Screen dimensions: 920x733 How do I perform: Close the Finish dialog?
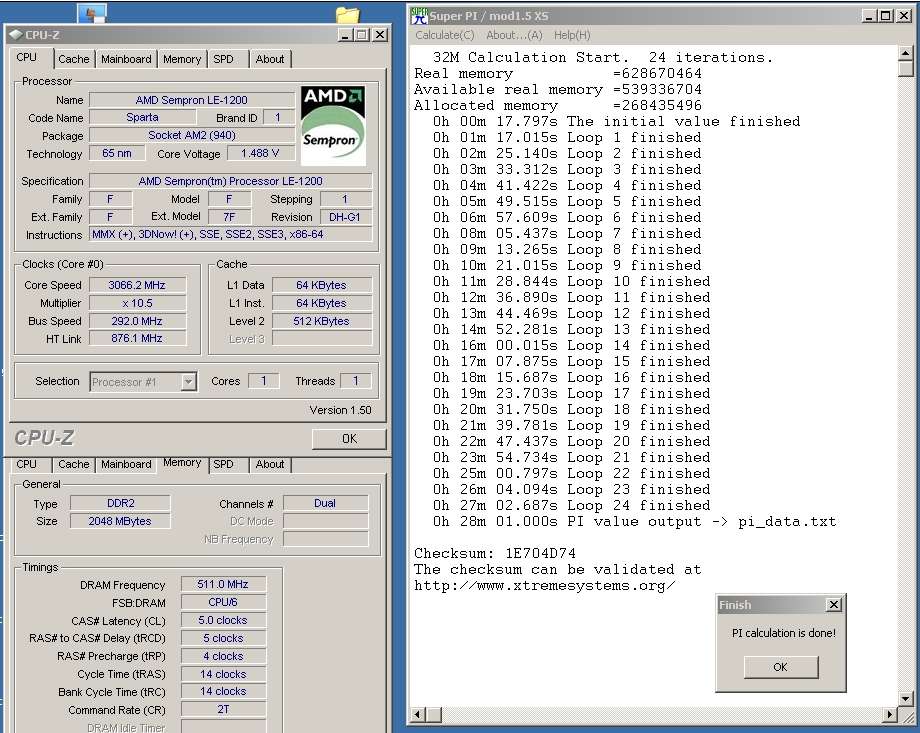pos(834,604)
